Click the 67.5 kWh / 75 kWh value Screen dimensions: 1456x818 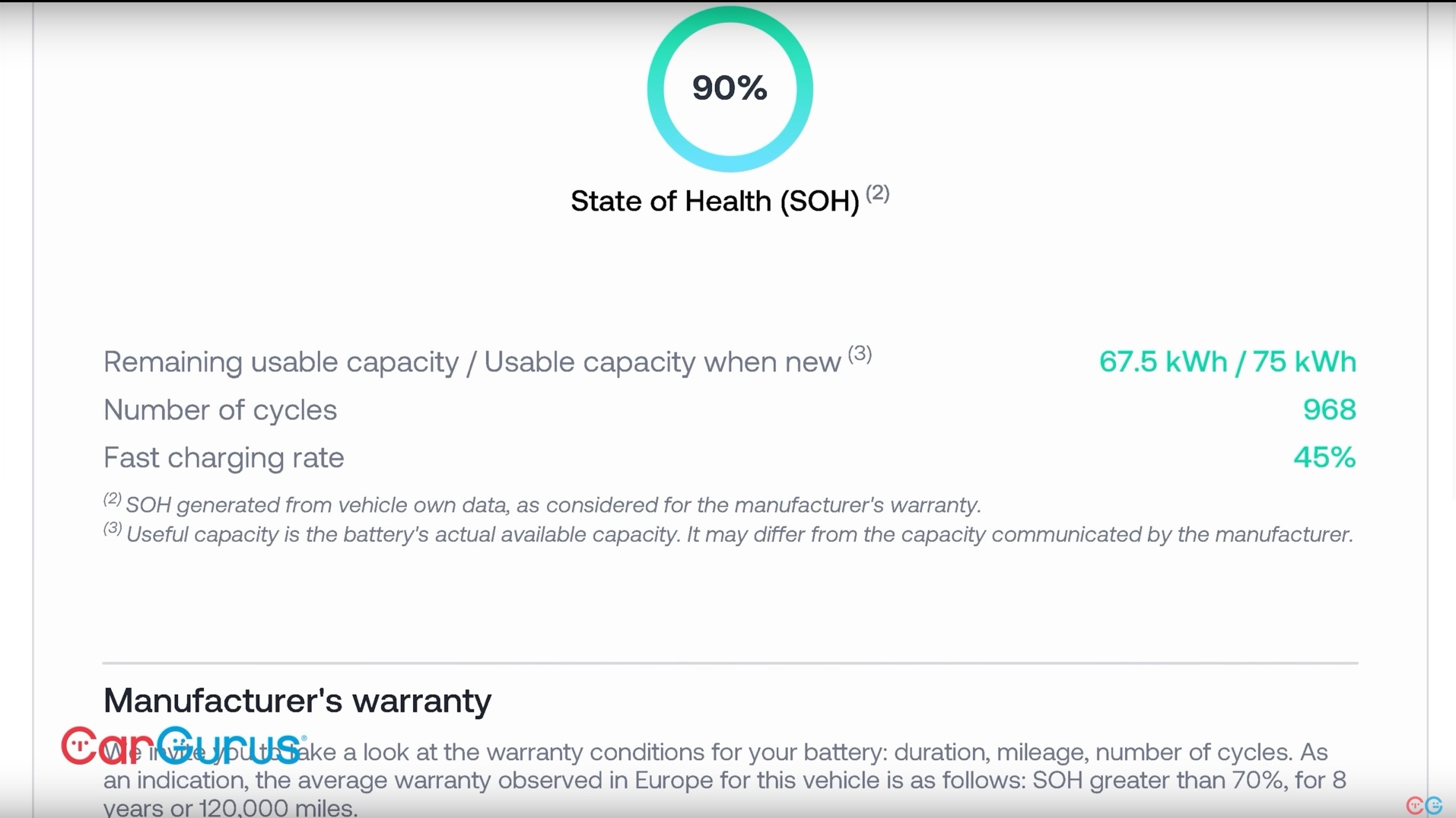click(x=1227, y=362)
